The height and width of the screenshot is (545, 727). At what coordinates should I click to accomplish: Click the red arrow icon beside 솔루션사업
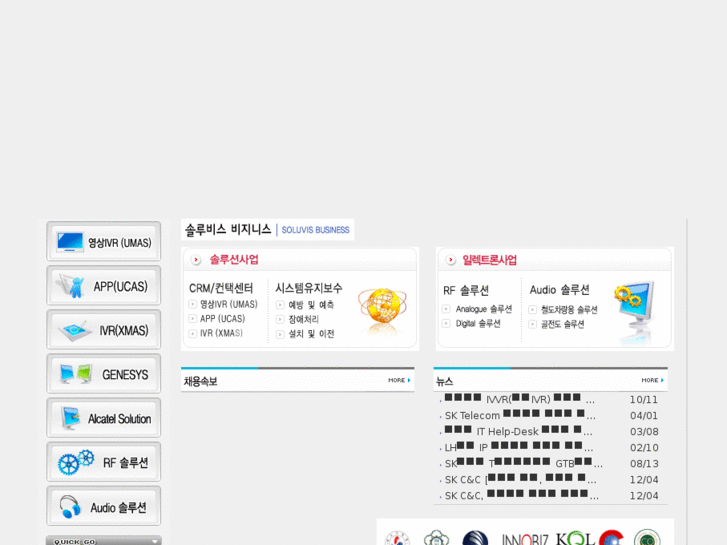tap(196, 260)
